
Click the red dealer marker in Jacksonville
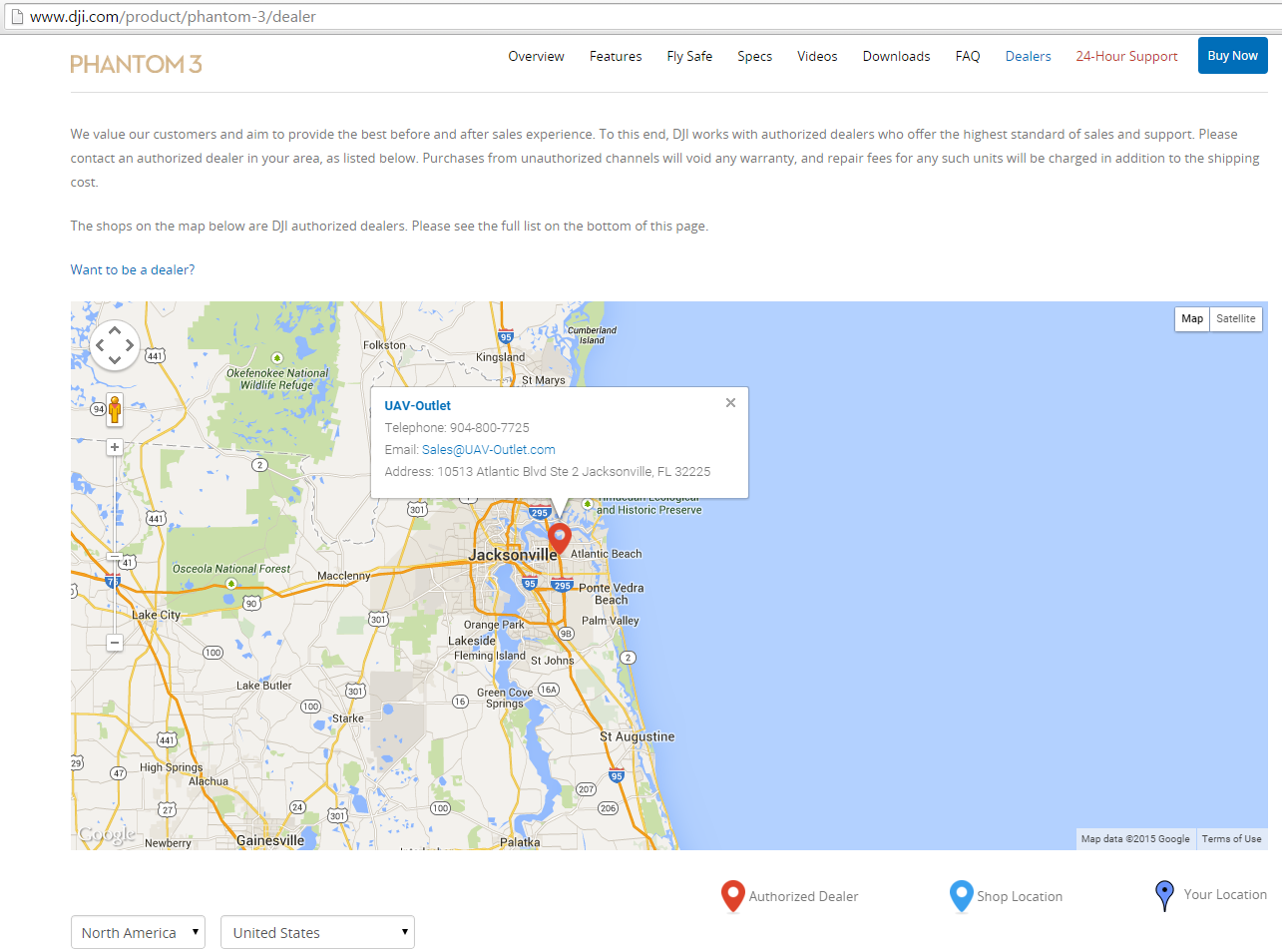[x=560, y=539]
